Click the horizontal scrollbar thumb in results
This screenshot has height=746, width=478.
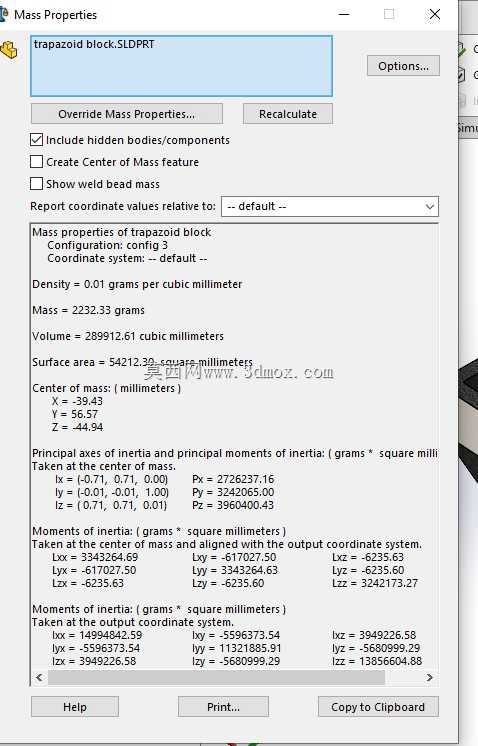(216, 677)
